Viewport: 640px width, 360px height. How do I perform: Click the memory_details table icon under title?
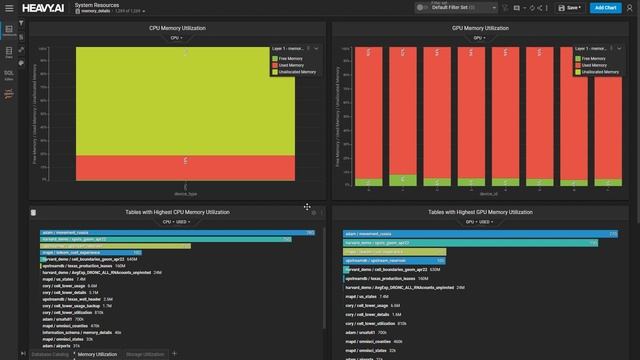point(78,11)
